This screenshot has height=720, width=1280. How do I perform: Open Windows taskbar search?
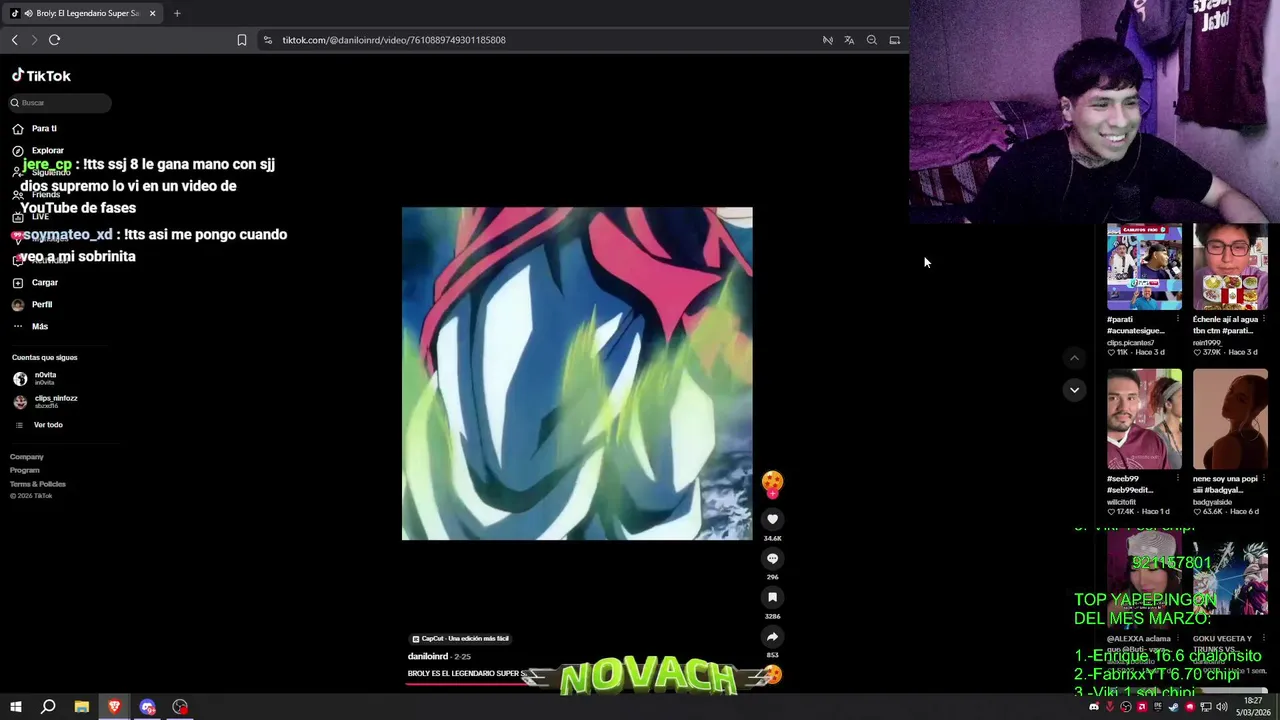tap(48, 707)
